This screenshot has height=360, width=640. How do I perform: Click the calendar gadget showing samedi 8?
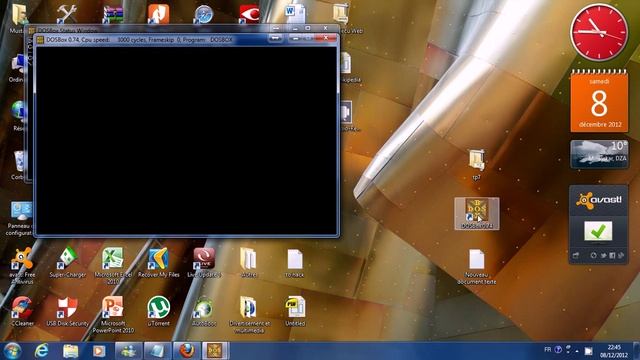(x=599, y=101)
